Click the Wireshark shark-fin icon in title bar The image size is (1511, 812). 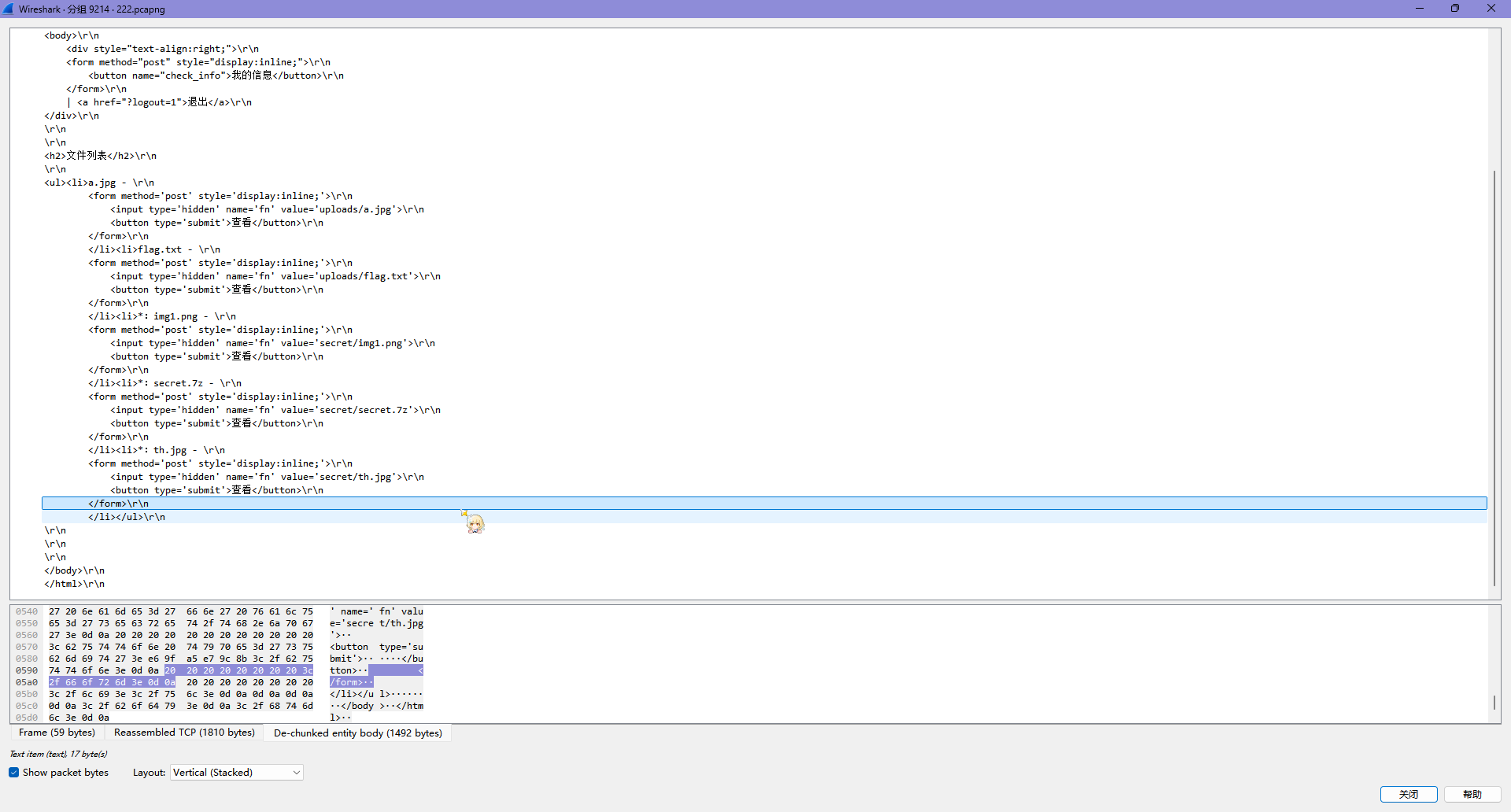9,9
